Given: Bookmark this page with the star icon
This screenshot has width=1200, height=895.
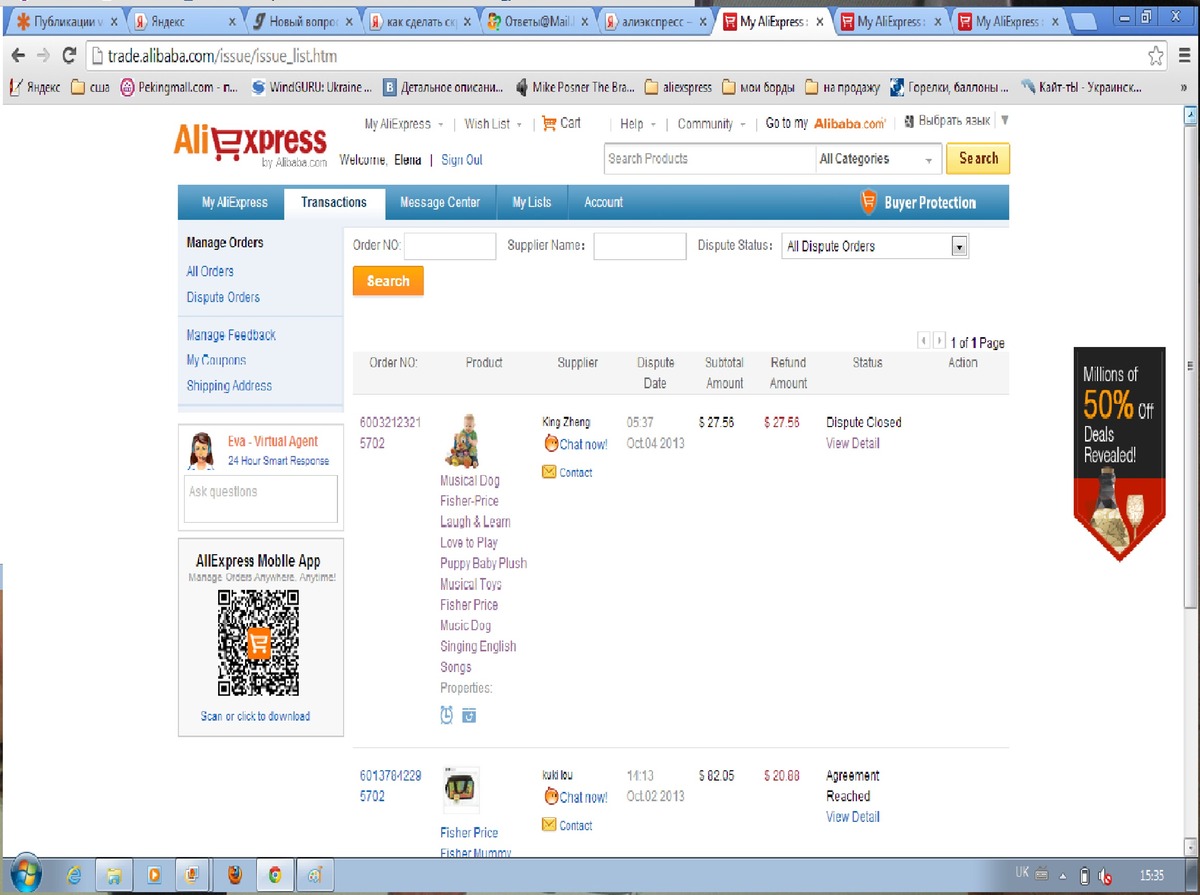Looking at the screenshot, I should (x=1156, y=55).
